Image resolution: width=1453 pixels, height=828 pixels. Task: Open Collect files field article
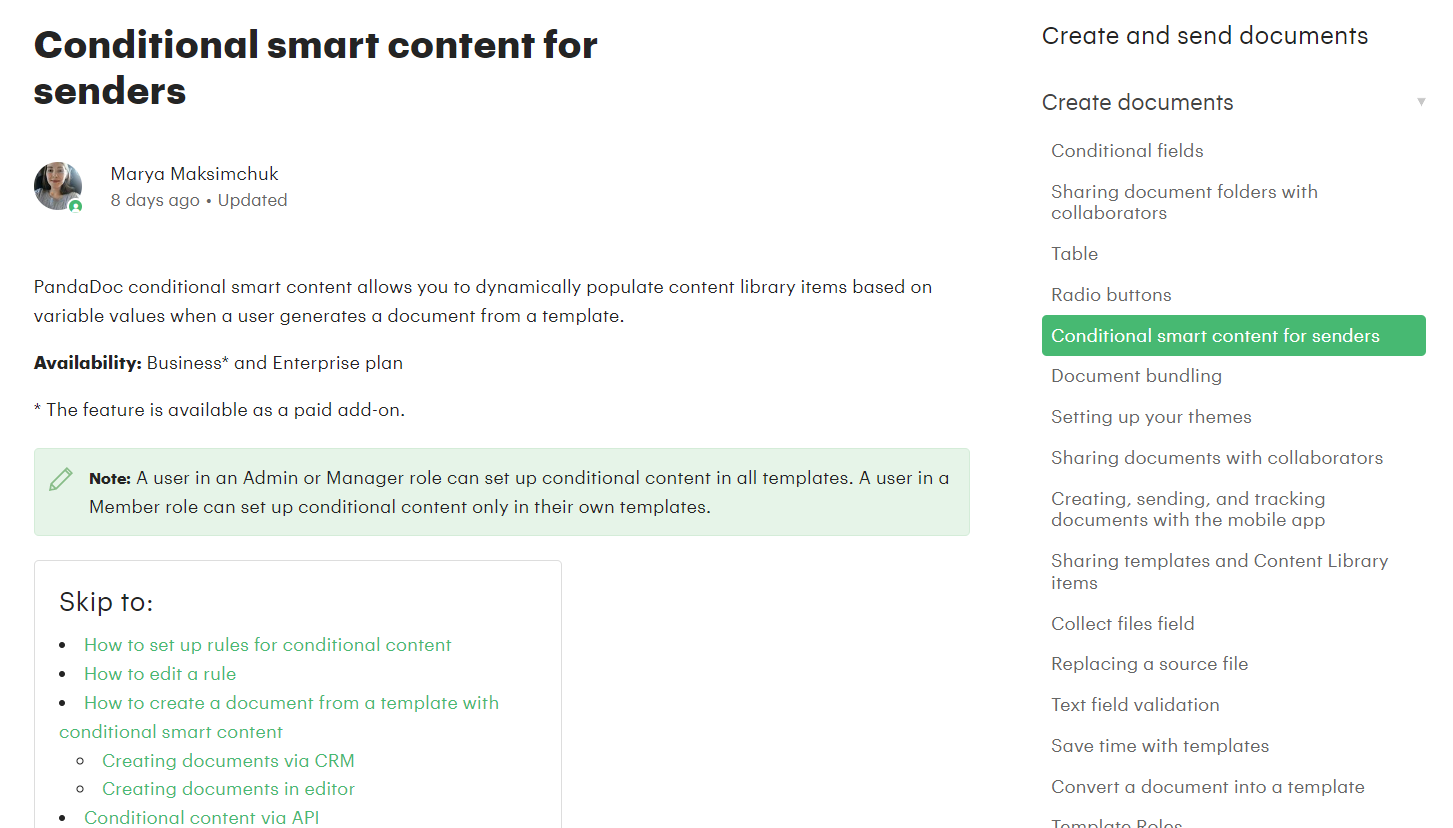(1122, 624)
